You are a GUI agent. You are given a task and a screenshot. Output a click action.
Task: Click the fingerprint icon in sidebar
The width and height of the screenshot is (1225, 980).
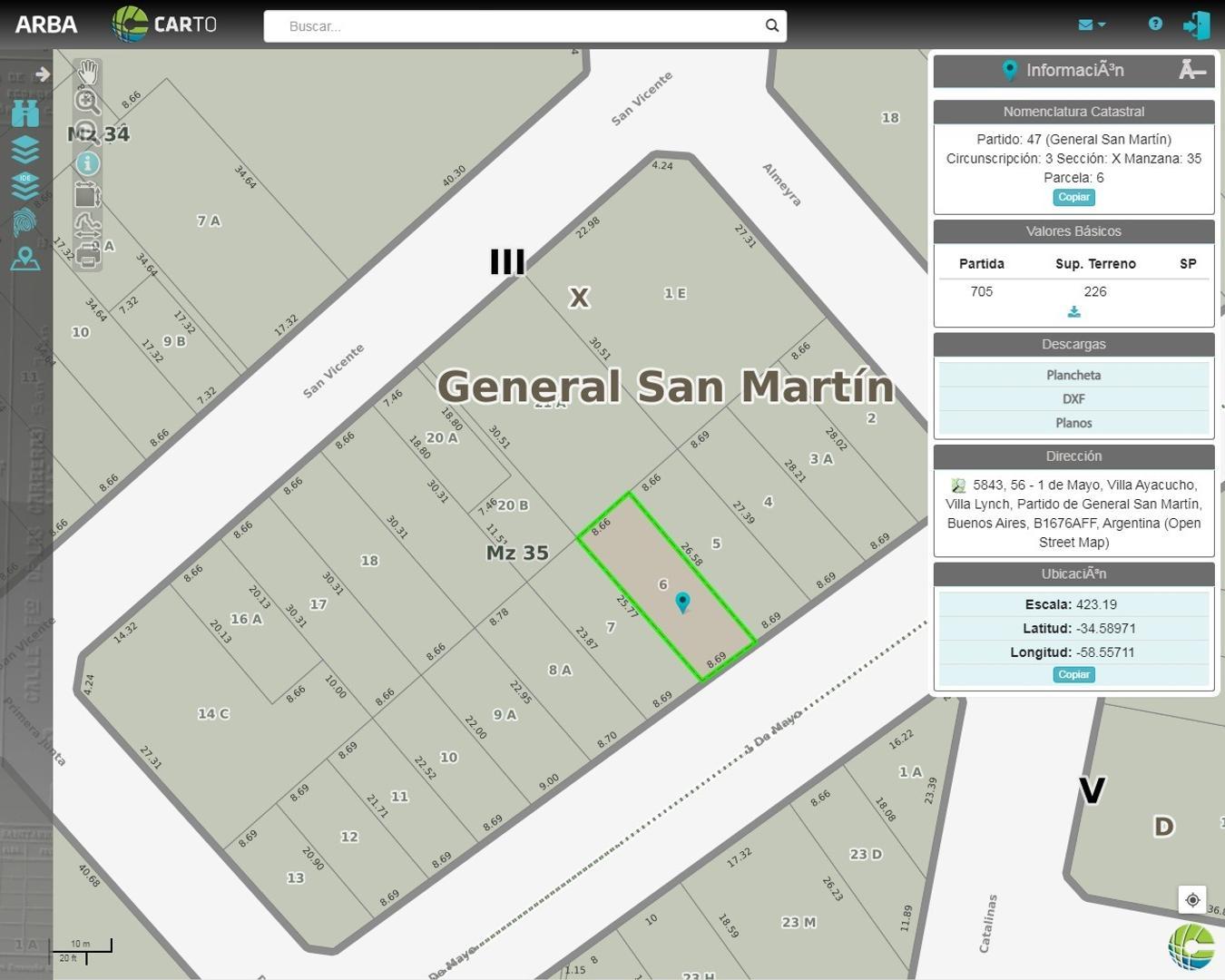coord(25,222)
